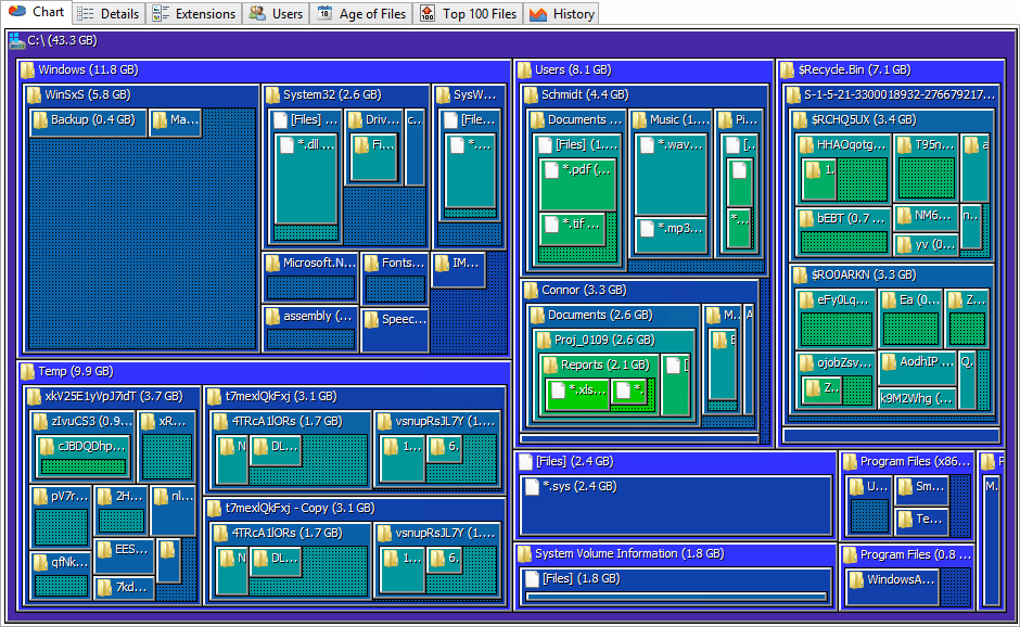Click the Schmidt (4.4 GB) folder icon
This screenshot has height=627, width=1020.
click(x=531, y=95)
